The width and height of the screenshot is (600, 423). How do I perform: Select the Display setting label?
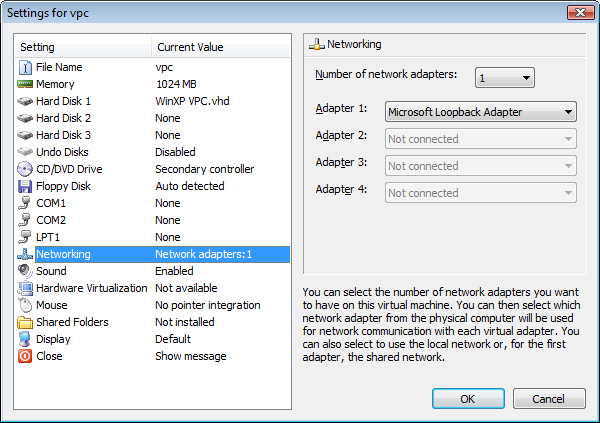[x=53, y=339]
